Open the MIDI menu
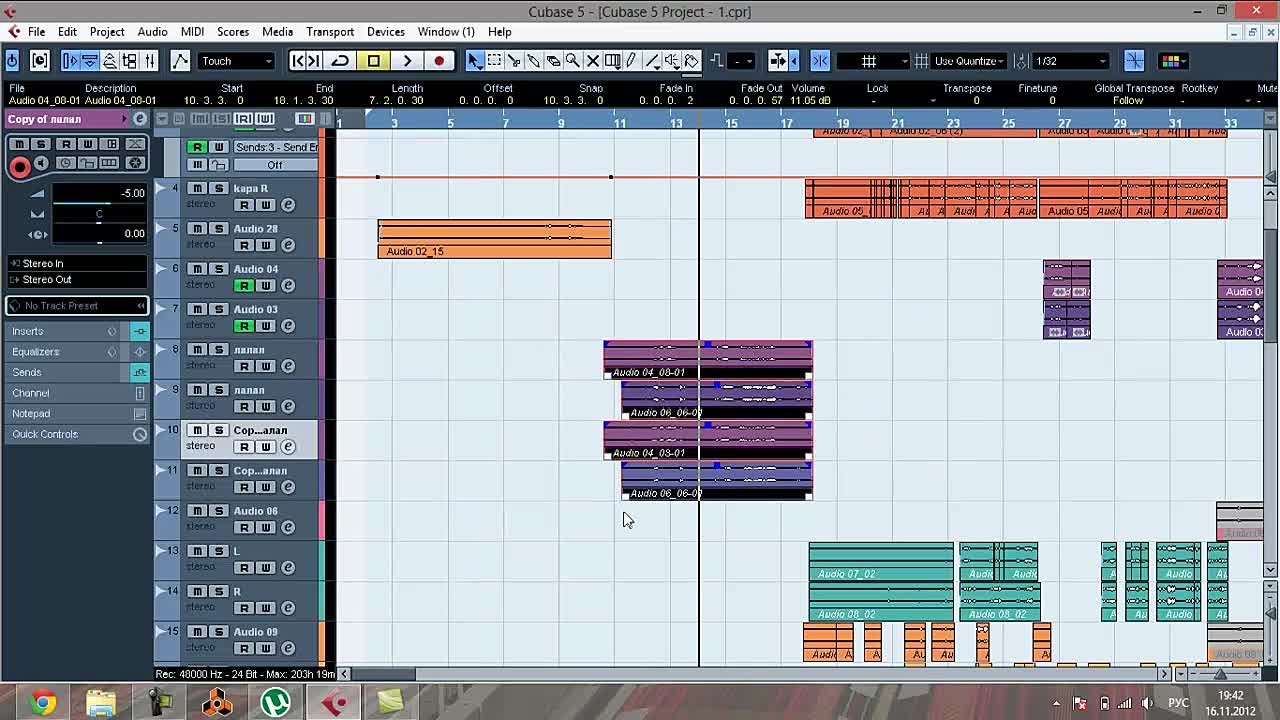The width and height of the screenshot is (1280, 720). pyautogui.click(x=192, y=32)
